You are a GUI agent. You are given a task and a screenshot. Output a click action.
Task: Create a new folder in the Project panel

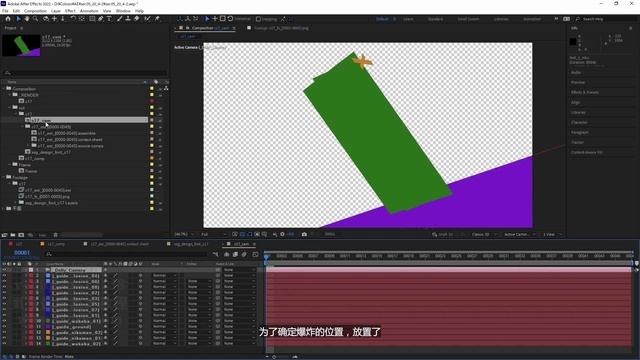click(13, 235)
